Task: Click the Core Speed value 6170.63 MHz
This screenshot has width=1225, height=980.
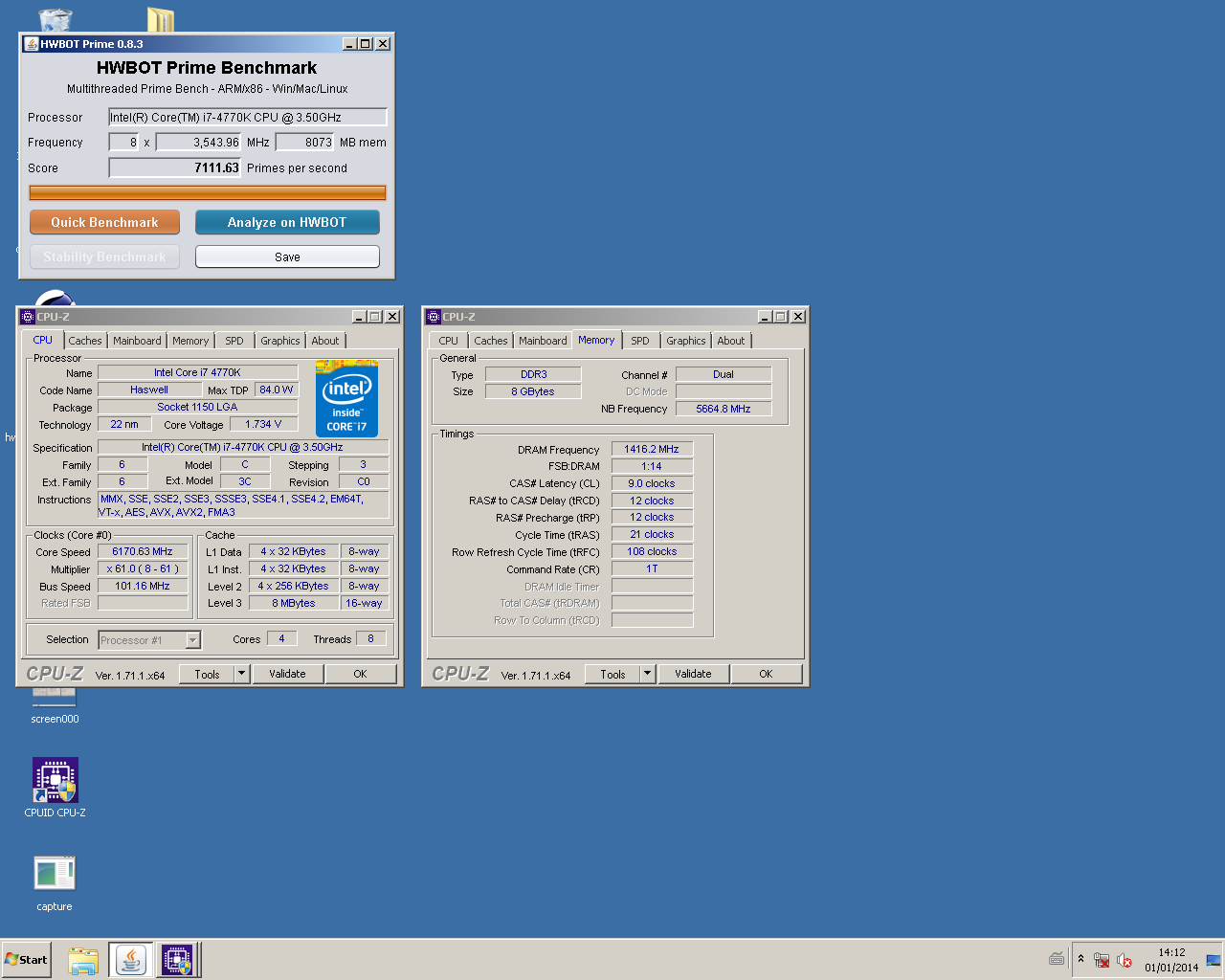Action: tap(143, 552)
